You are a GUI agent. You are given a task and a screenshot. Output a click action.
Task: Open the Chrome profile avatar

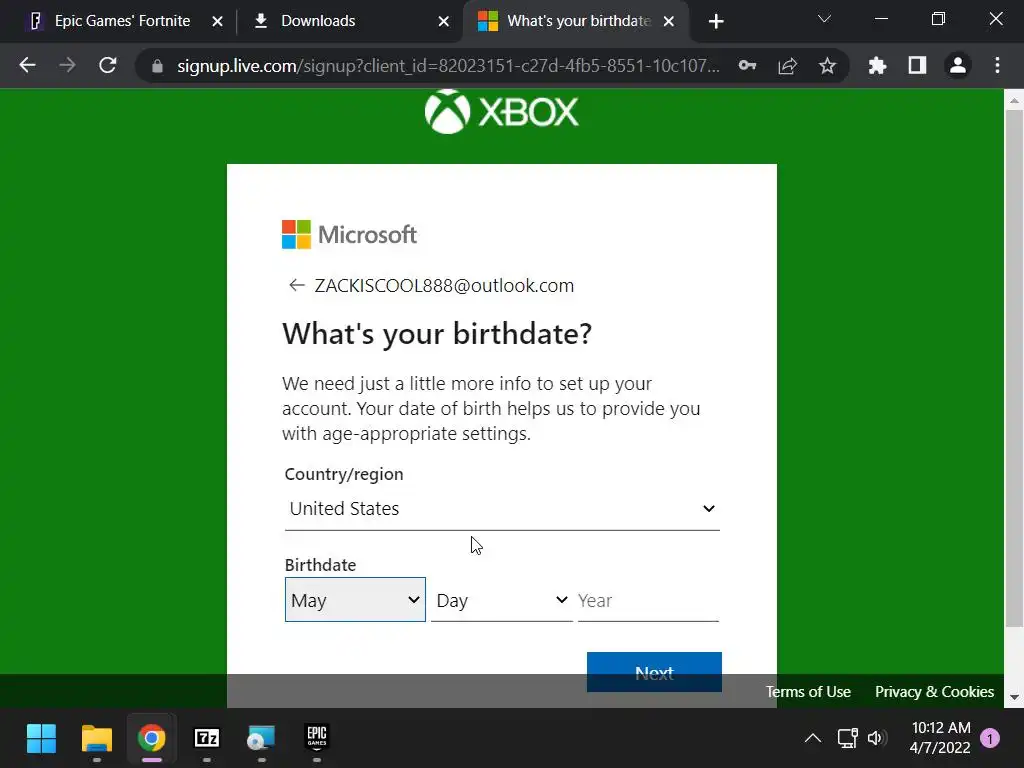click(957, 65)
